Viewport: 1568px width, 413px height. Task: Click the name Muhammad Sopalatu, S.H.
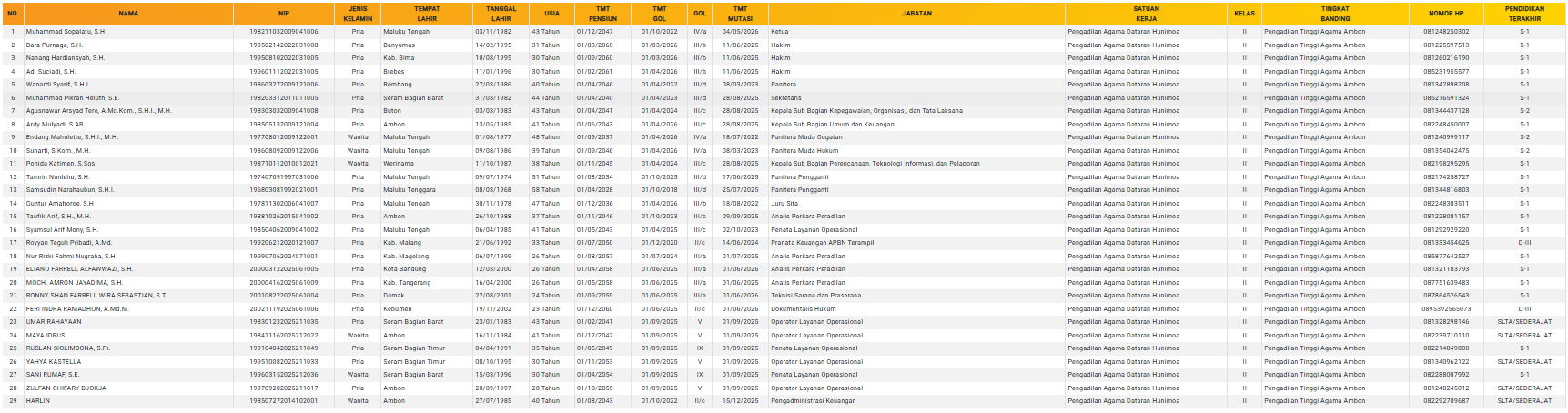click(66, 32)
